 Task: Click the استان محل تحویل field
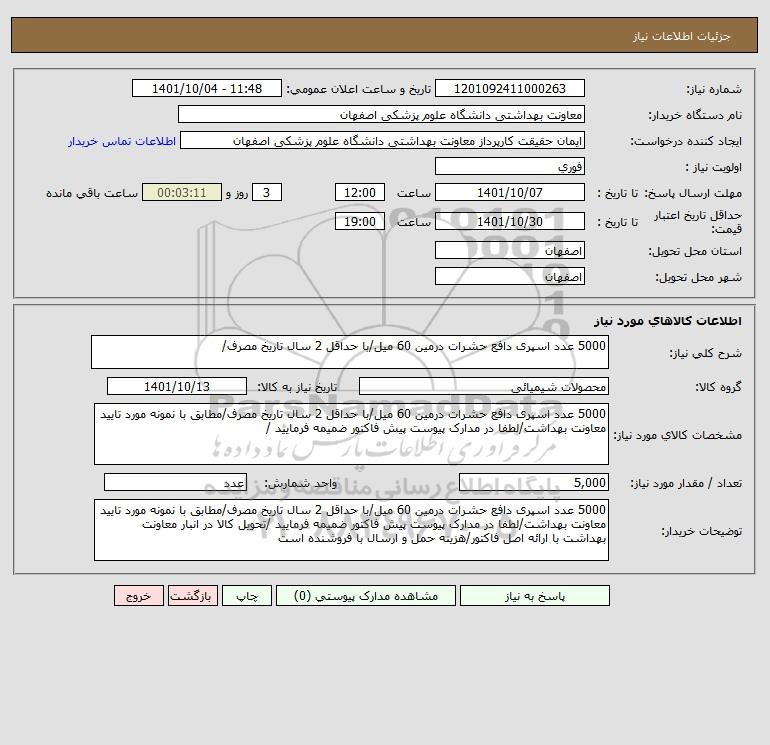[510, 250]
